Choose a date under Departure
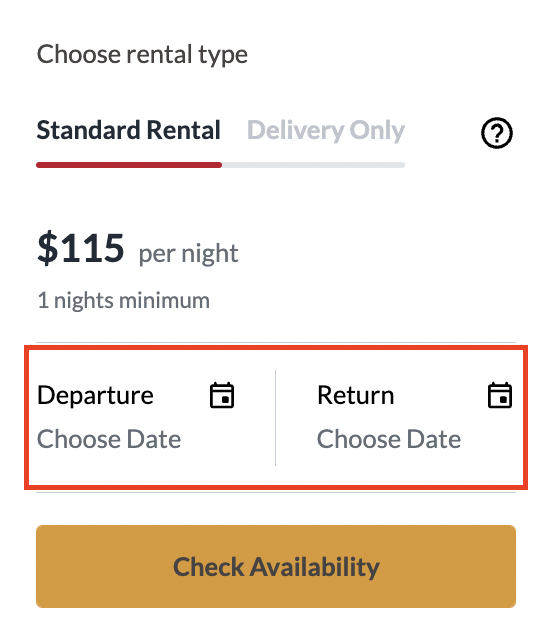The image size is (556, 630). tap(109, 439)
